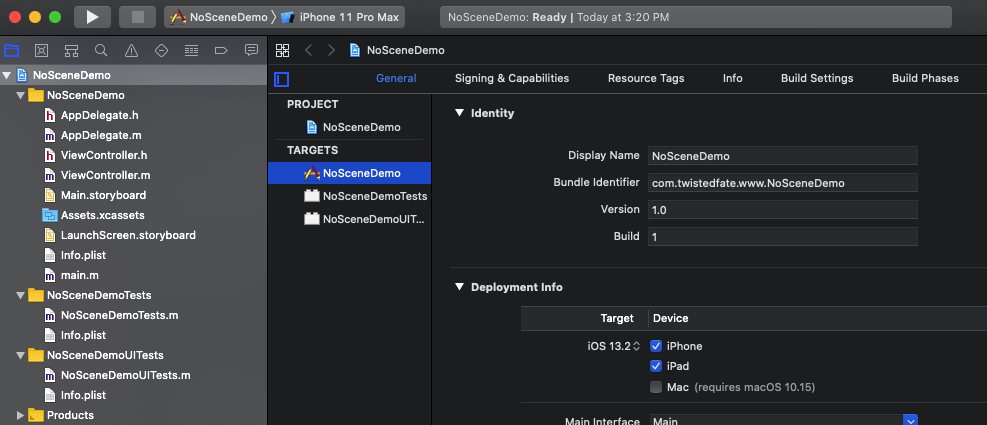Expand the Products folder
Screen dimensions: 987x425
click(21, 416)
